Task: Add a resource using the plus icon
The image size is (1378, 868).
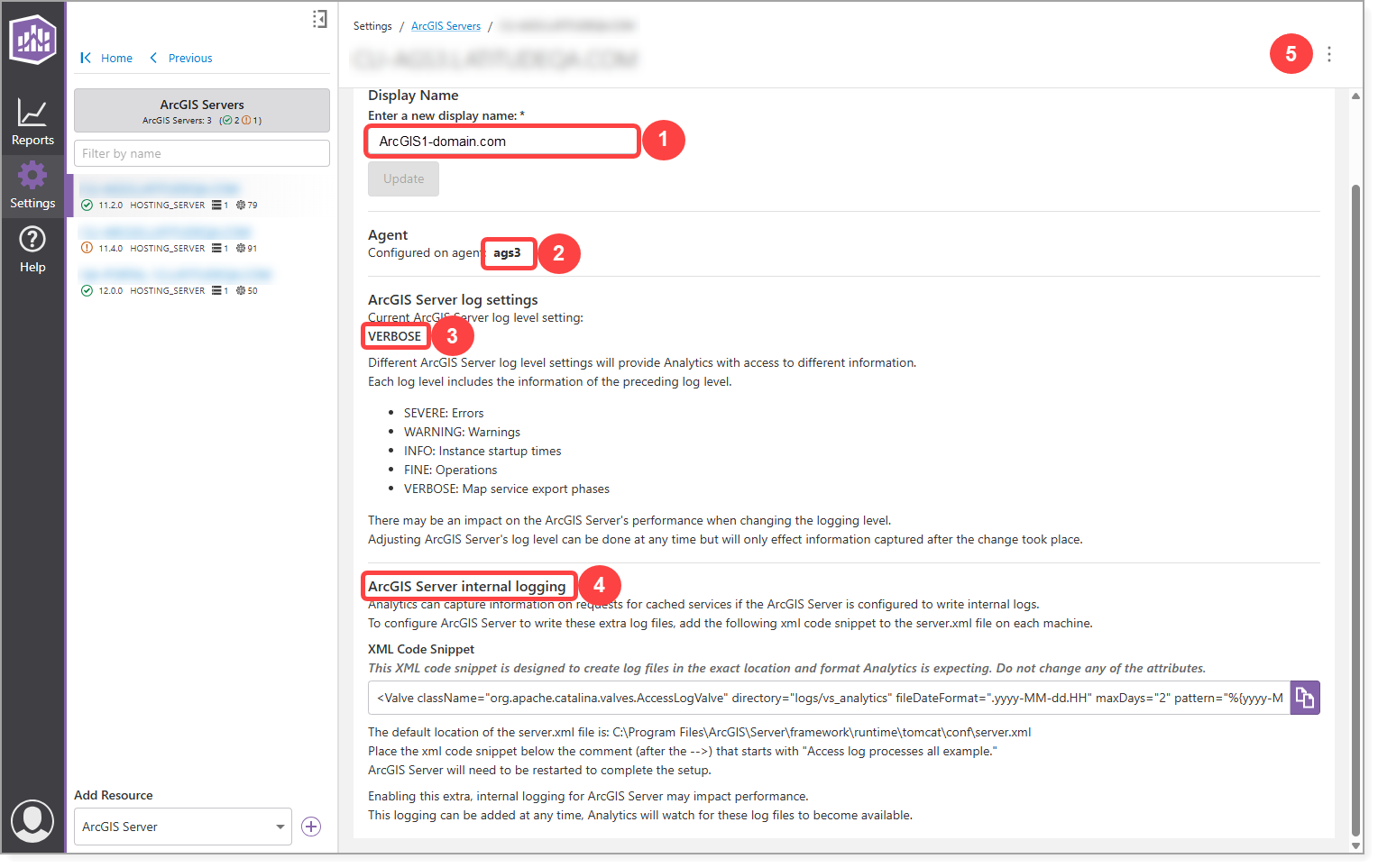Action: 311,826
